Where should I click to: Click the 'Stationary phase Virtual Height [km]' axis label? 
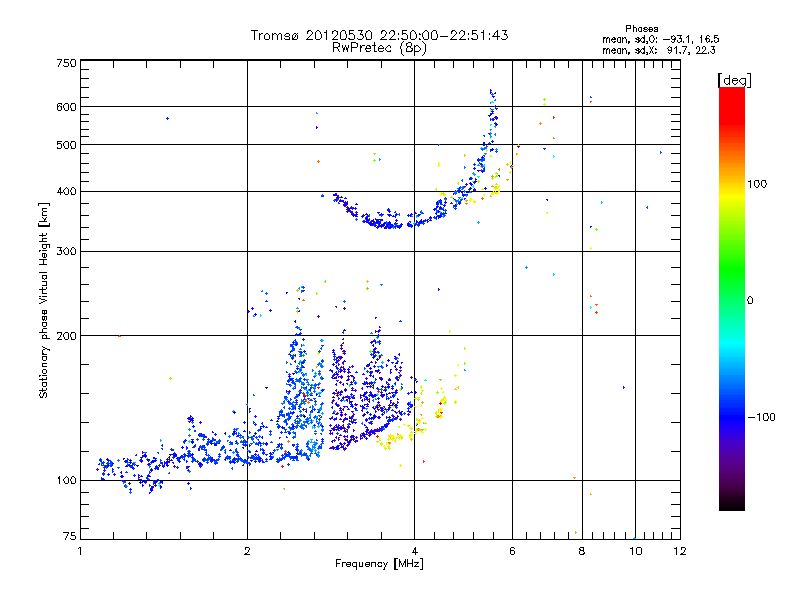tap(44, 301)
